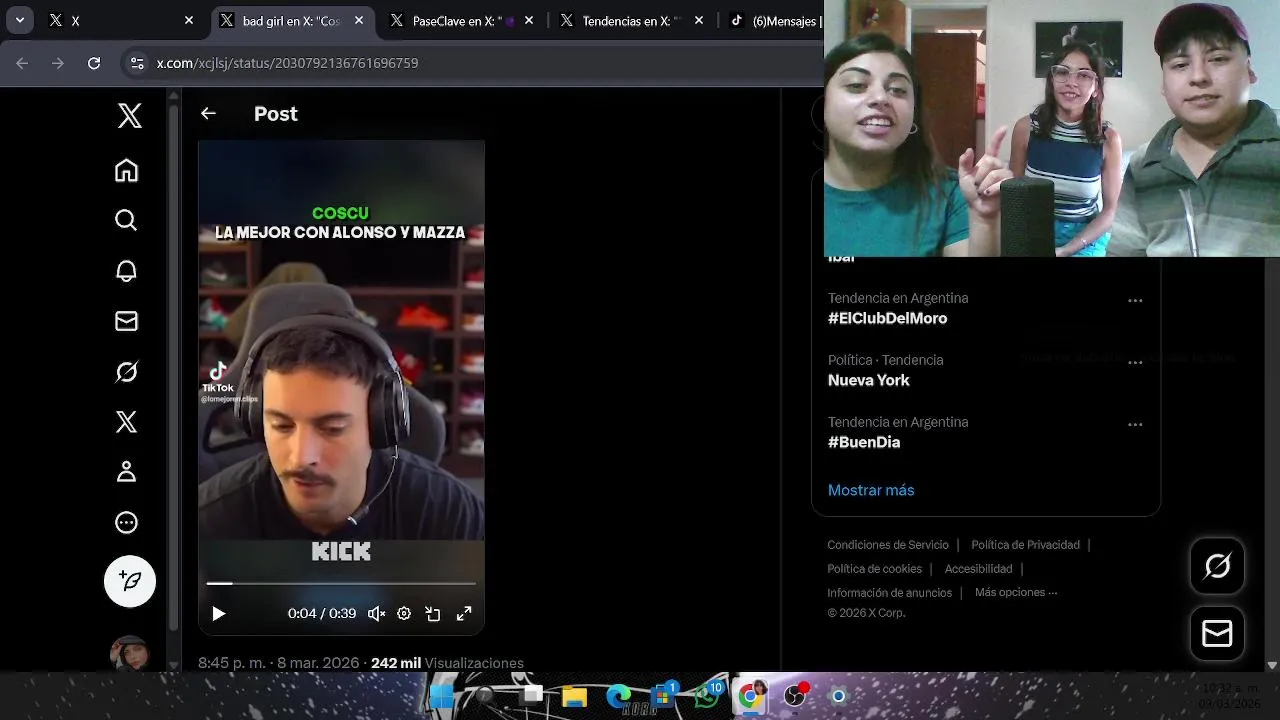Click the 242 mil Visualizaciones count
1280x720 pixels.
point(447,663)
